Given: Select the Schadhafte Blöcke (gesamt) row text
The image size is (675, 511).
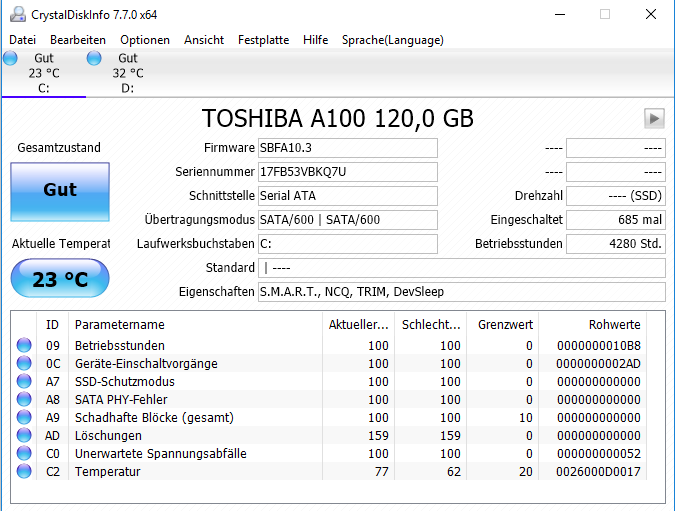Looking at the screenshot, I should pyautogui.click(x=154, y=418).
